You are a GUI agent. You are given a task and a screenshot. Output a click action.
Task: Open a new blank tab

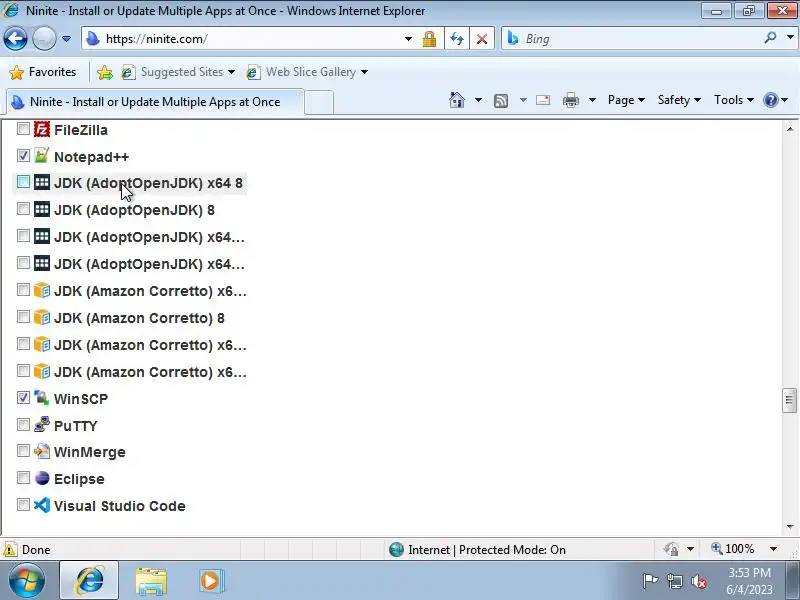pos(319,103)
